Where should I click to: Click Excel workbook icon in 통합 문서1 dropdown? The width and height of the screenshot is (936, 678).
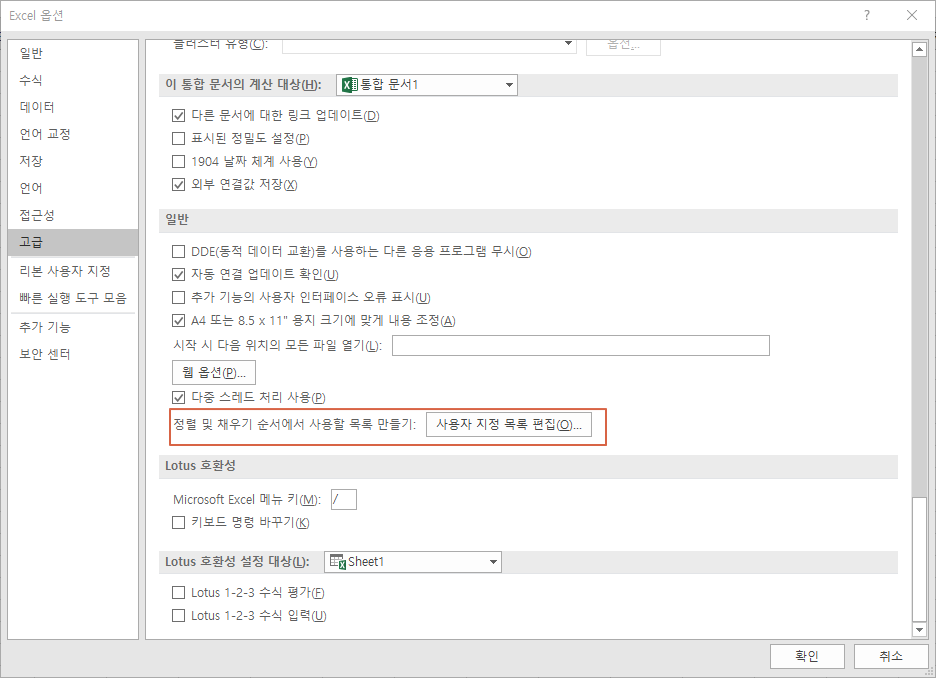click(350, 85)
